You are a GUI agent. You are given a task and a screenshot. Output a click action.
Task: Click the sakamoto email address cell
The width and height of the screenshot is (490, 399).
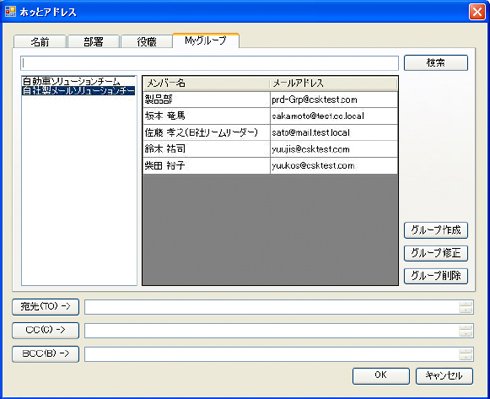tap(334, 116)
